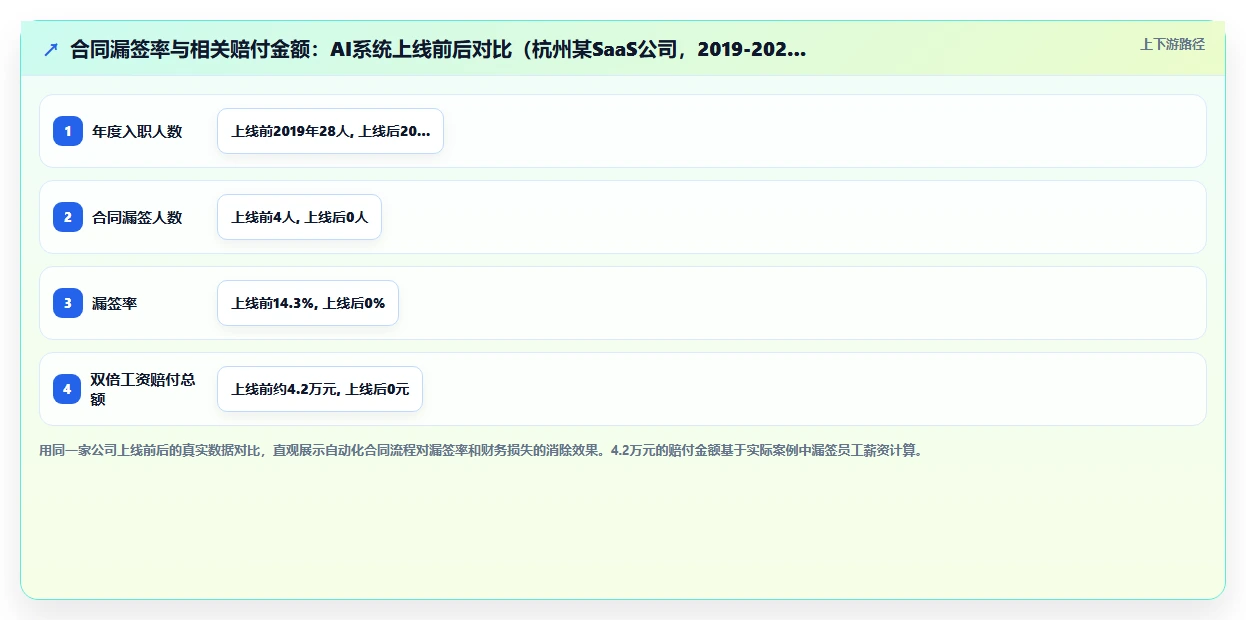Click the number 2 badge for 合同漏签人数
1246x620 pixels.
pyautogui.click(x=68, y=217)
